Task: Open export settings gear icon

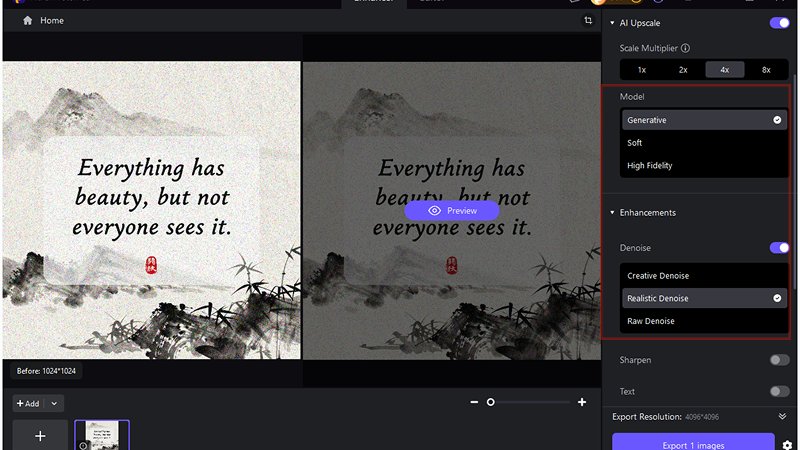Action: coord(787,445)
